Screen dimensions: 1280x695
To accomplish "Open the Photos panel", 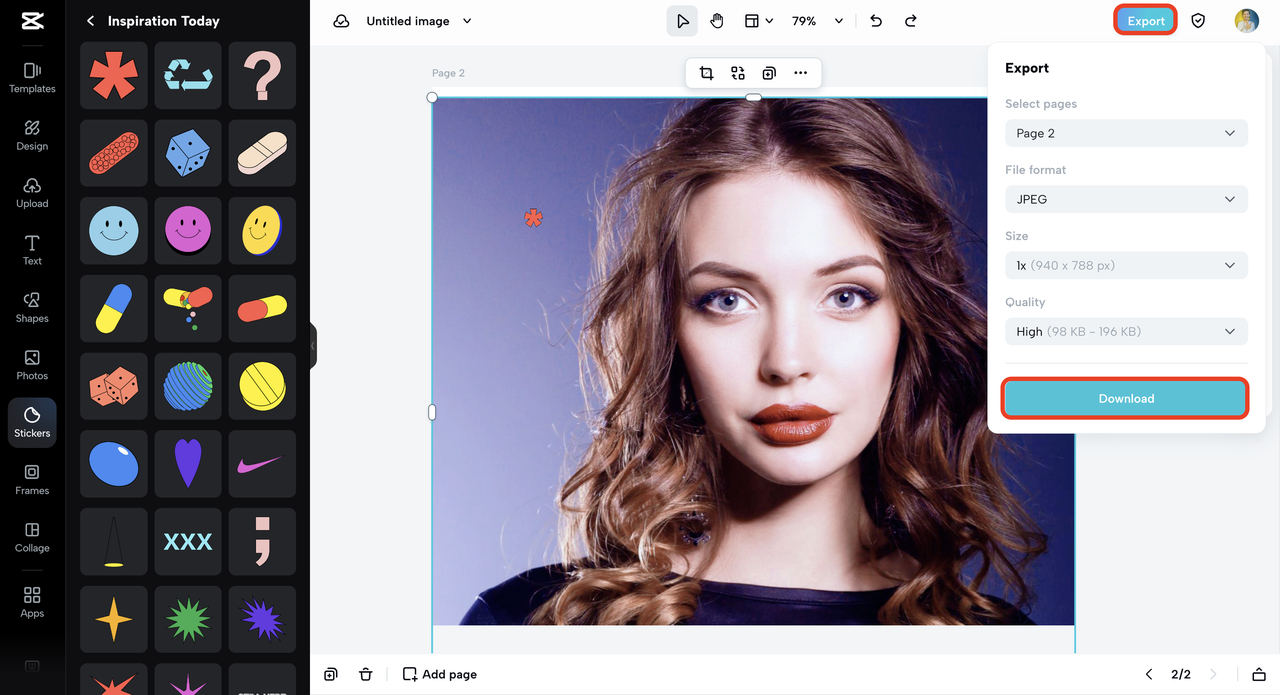I will [32, 365].
